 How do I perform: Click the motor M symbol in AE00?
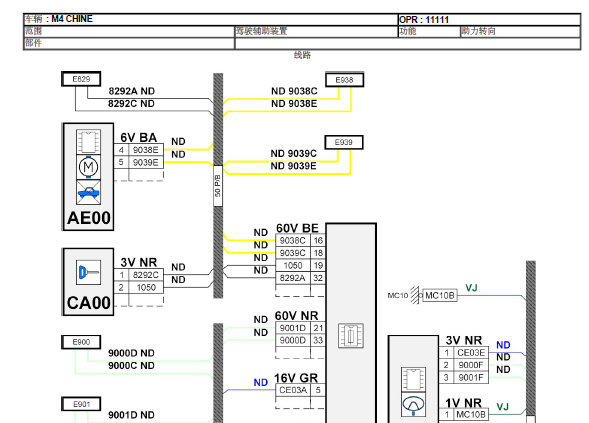pyautogui.click(x=88, y=167)
